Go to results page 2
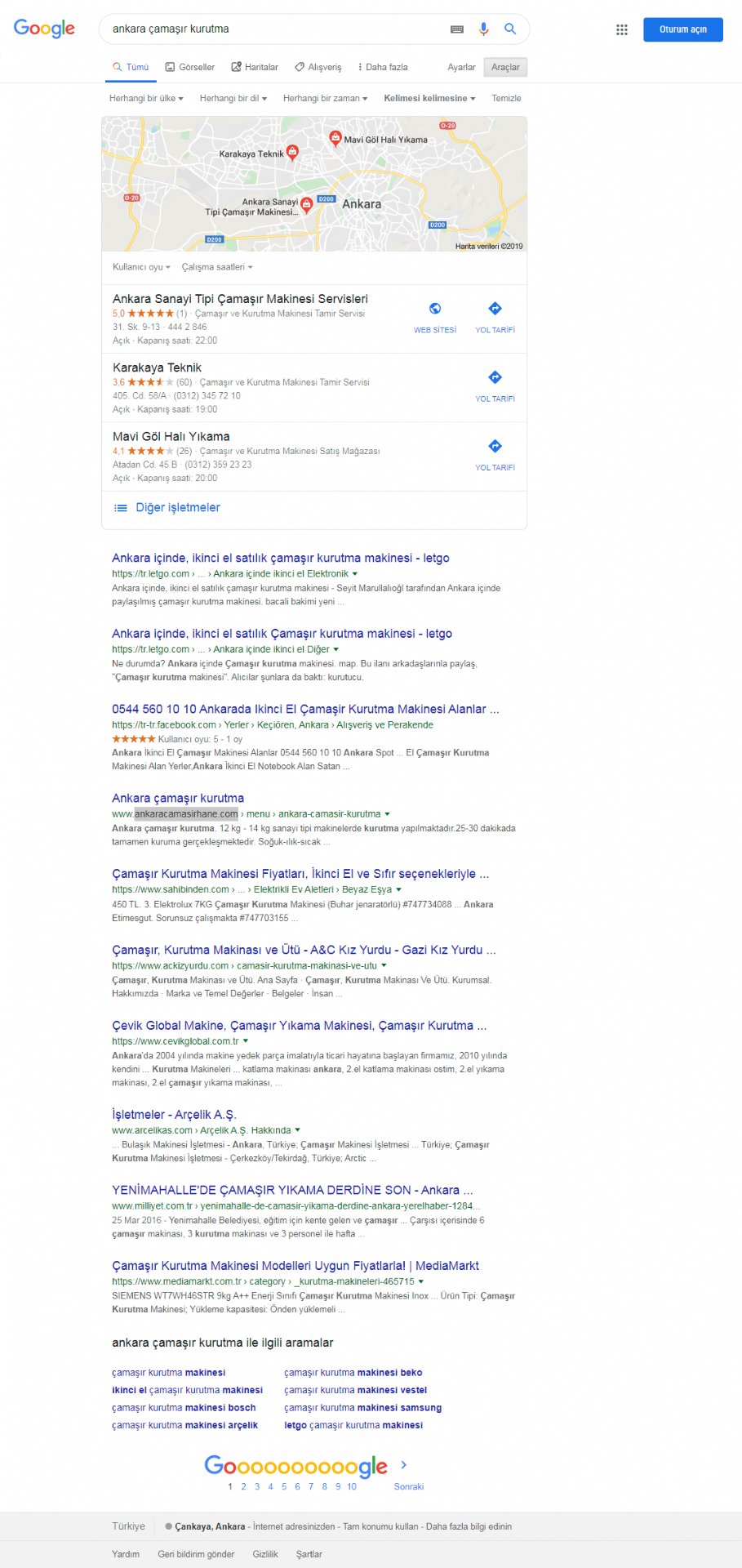742x1568 pixels. (243, 1486)
